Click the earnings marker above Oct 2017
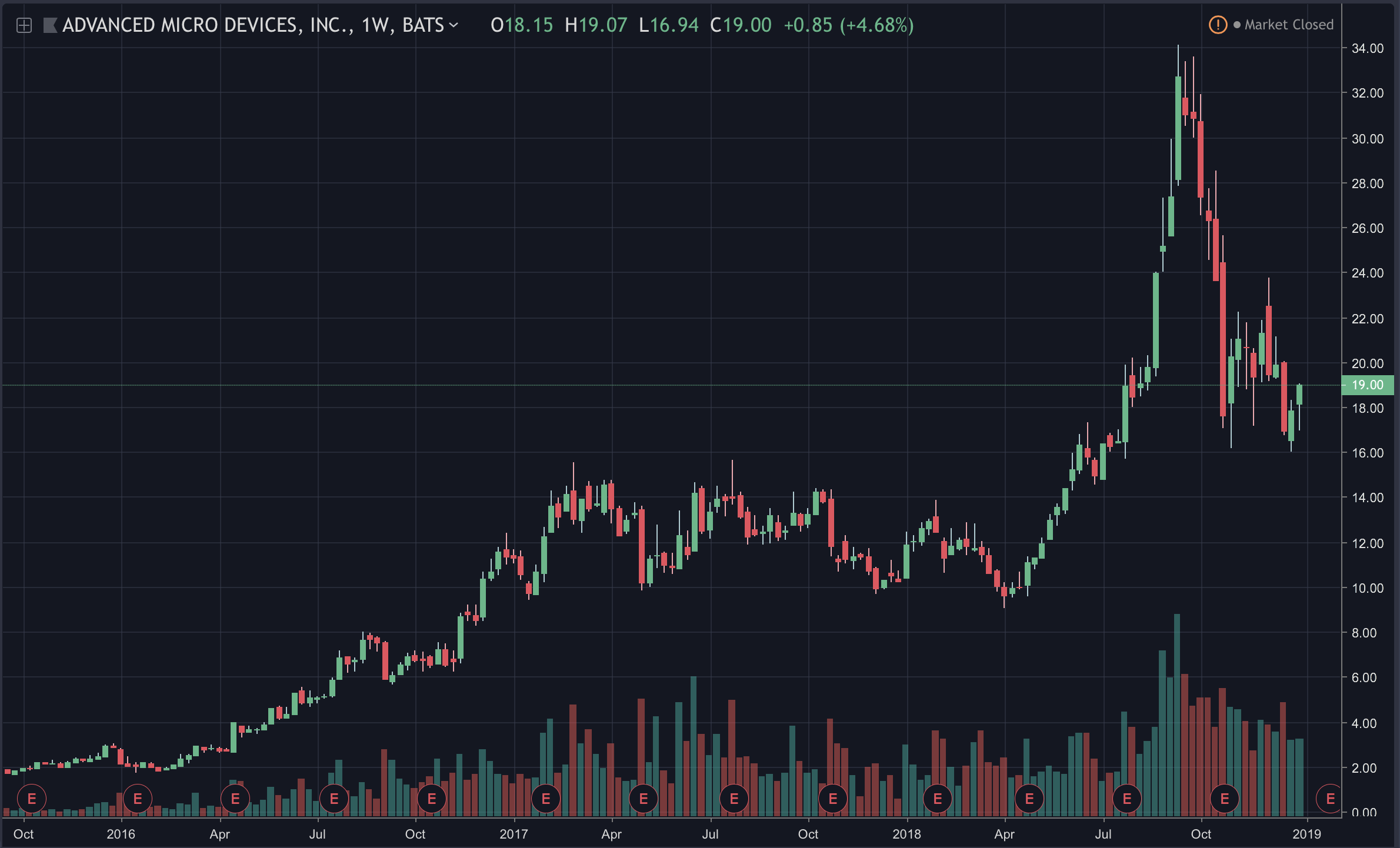 (x=833, y=799)
